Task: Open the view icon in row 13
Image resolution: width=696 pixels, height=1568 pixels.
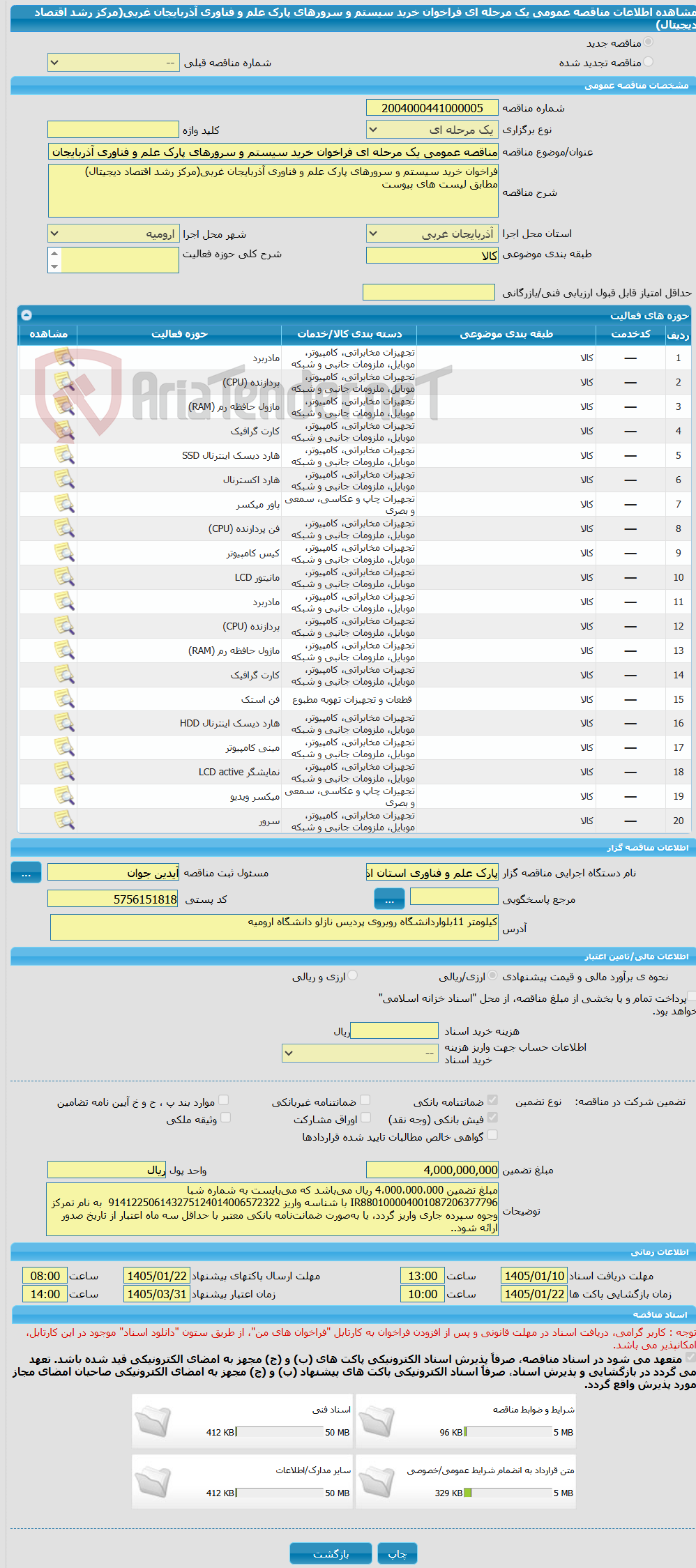Action: pyautogui.click(x=64, y=650)
